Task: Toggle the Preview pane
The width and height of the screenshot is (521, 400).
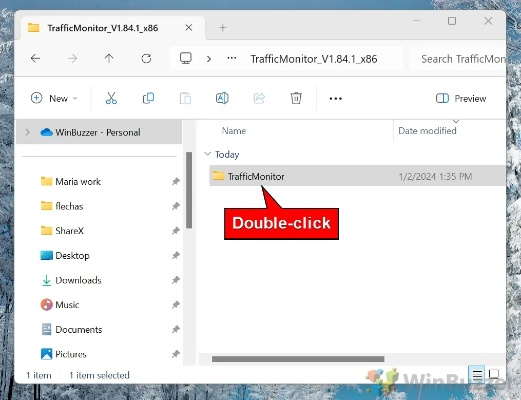Action: click(461, 98)
